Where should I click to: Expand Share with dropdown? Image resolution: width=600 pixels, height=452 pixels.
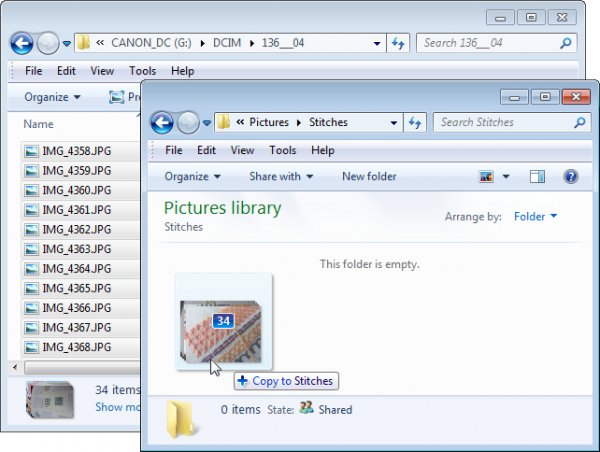click(281, 177)
